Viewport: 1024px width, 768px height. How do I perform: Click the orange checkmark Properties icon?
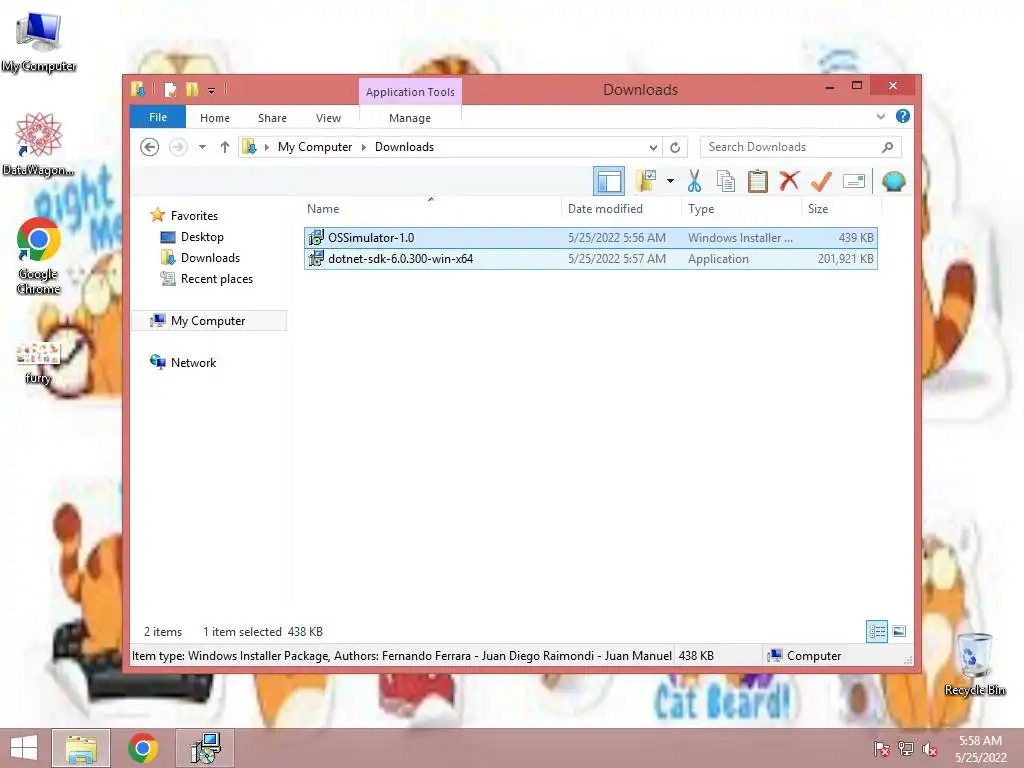tap(821, 181)
